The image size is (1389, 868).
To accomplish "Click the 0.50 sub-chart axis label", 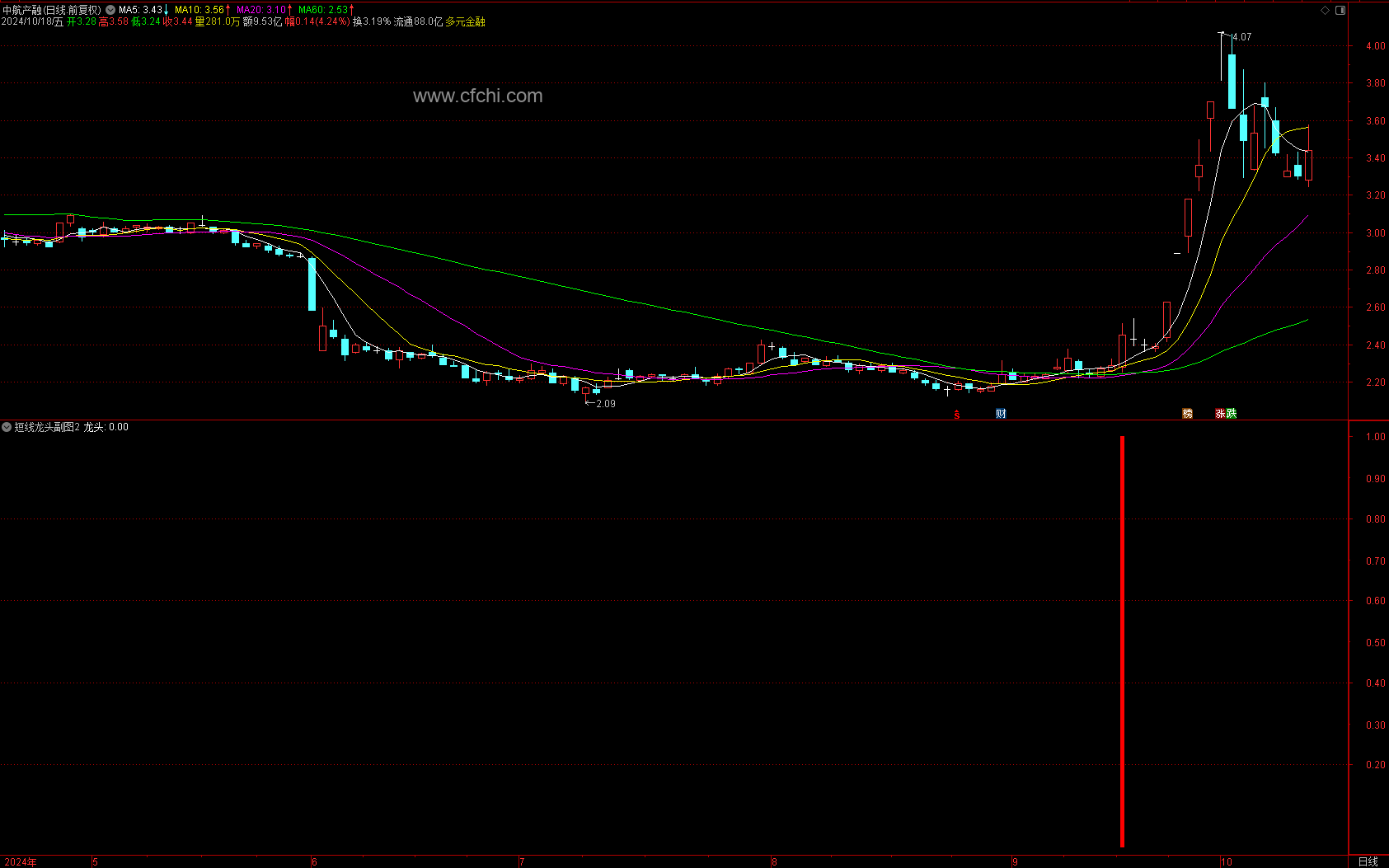I will tap(1375, 643).
